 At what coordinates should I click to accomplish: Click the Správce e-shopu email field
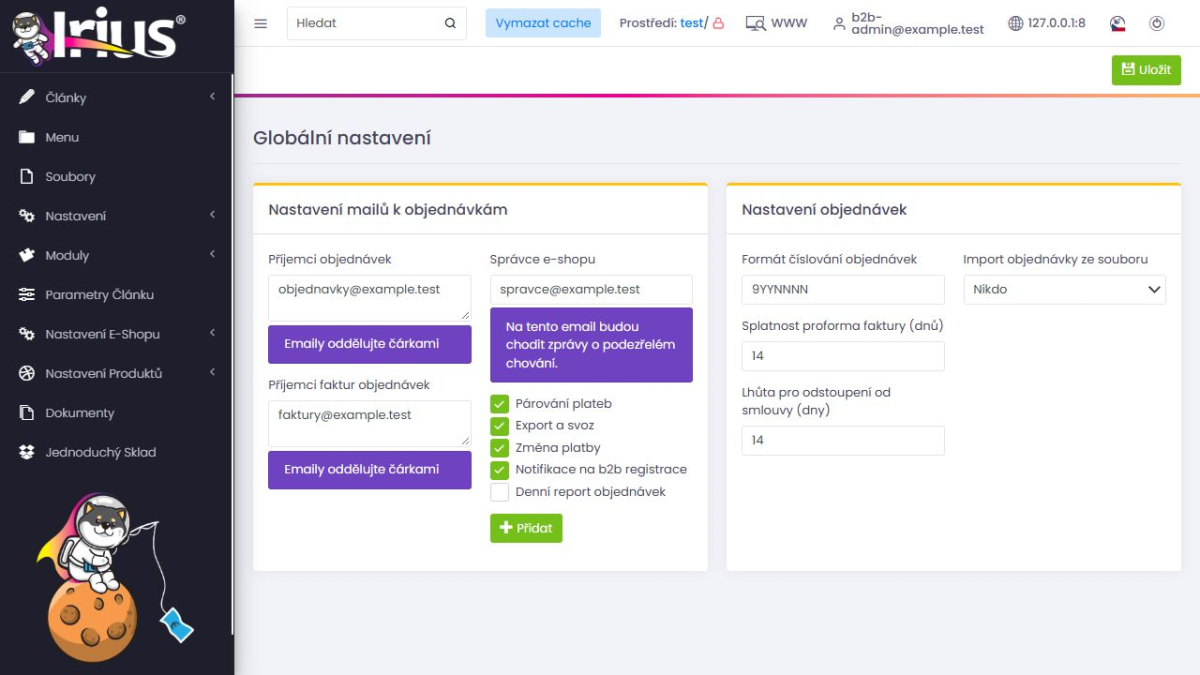(591, 289)
